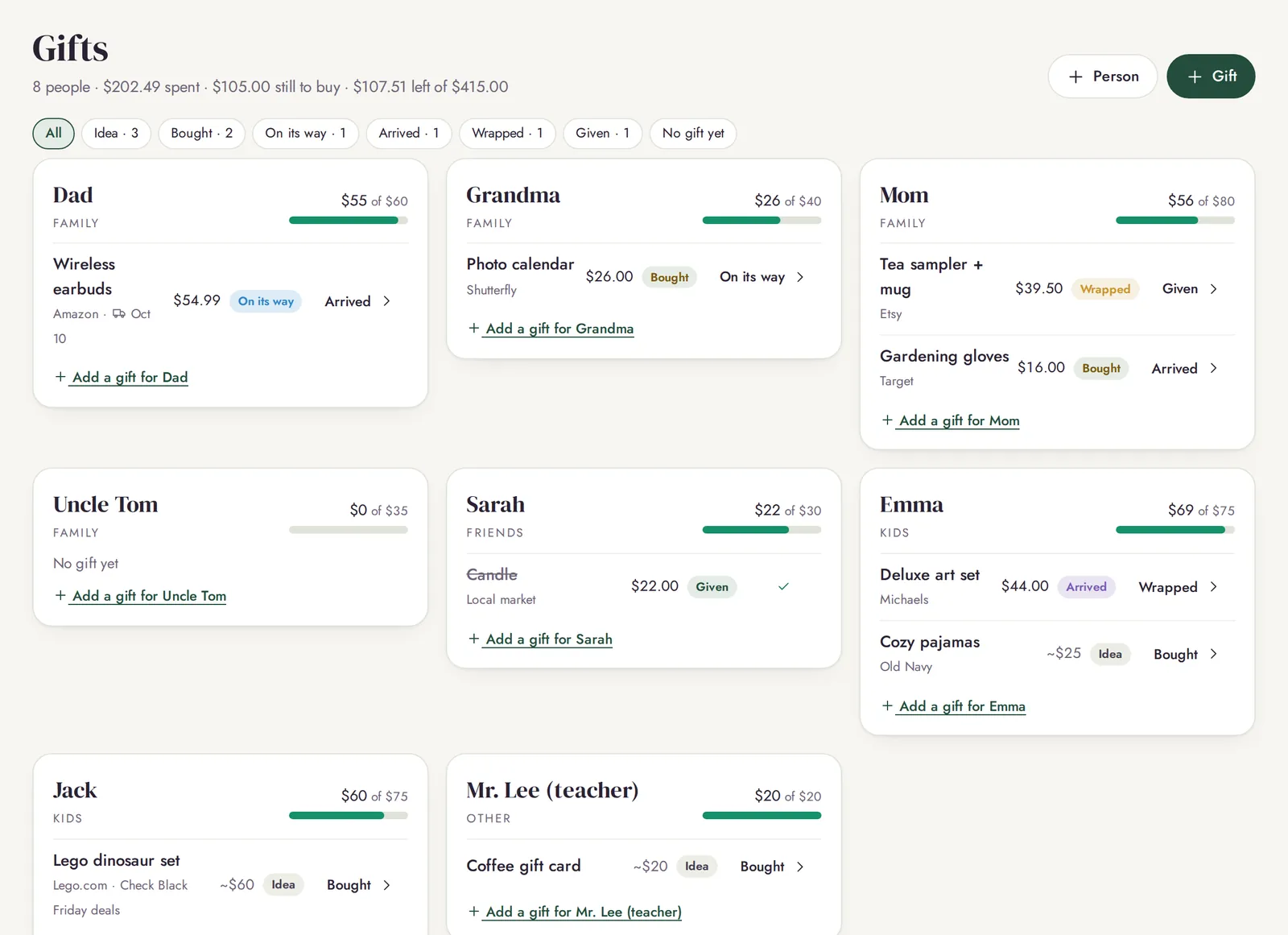Click Emma's budget progress bar
The height and width of the screenshot is (935, 1288).
click(1175, 530)
